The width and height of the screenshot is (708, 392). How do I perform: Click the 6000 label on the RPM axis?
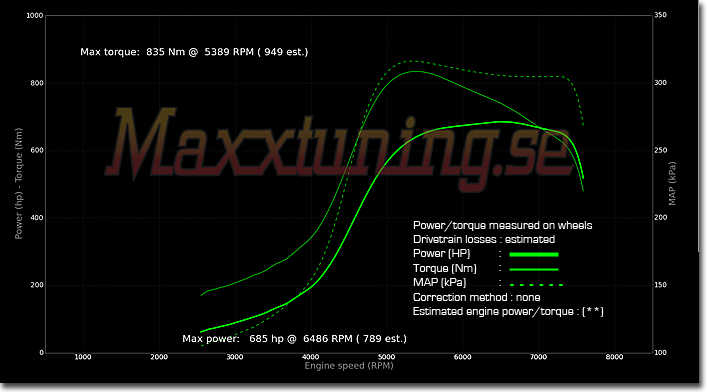462,357
